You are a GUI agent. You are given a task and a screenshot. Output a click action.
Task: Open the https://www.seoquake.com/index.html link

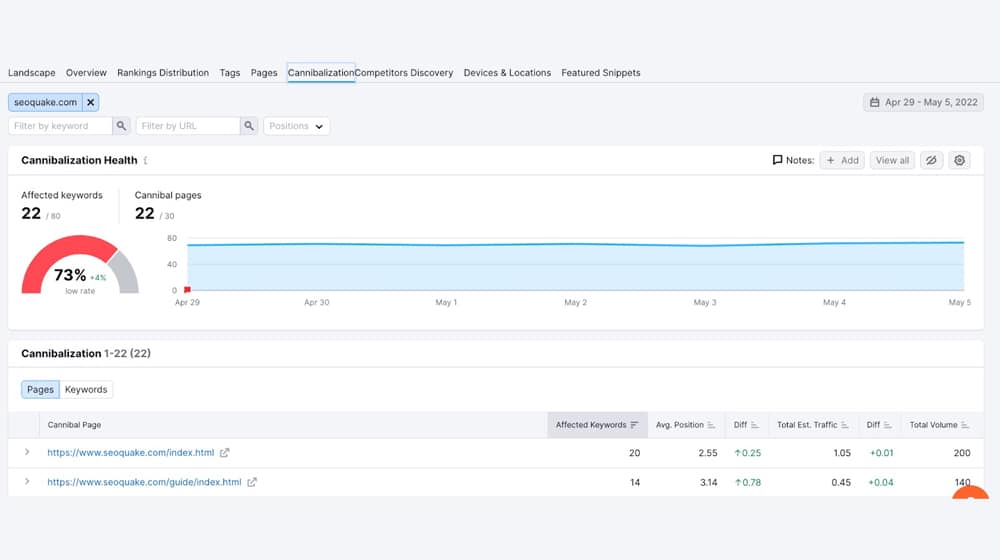click(x=131, y=453)
